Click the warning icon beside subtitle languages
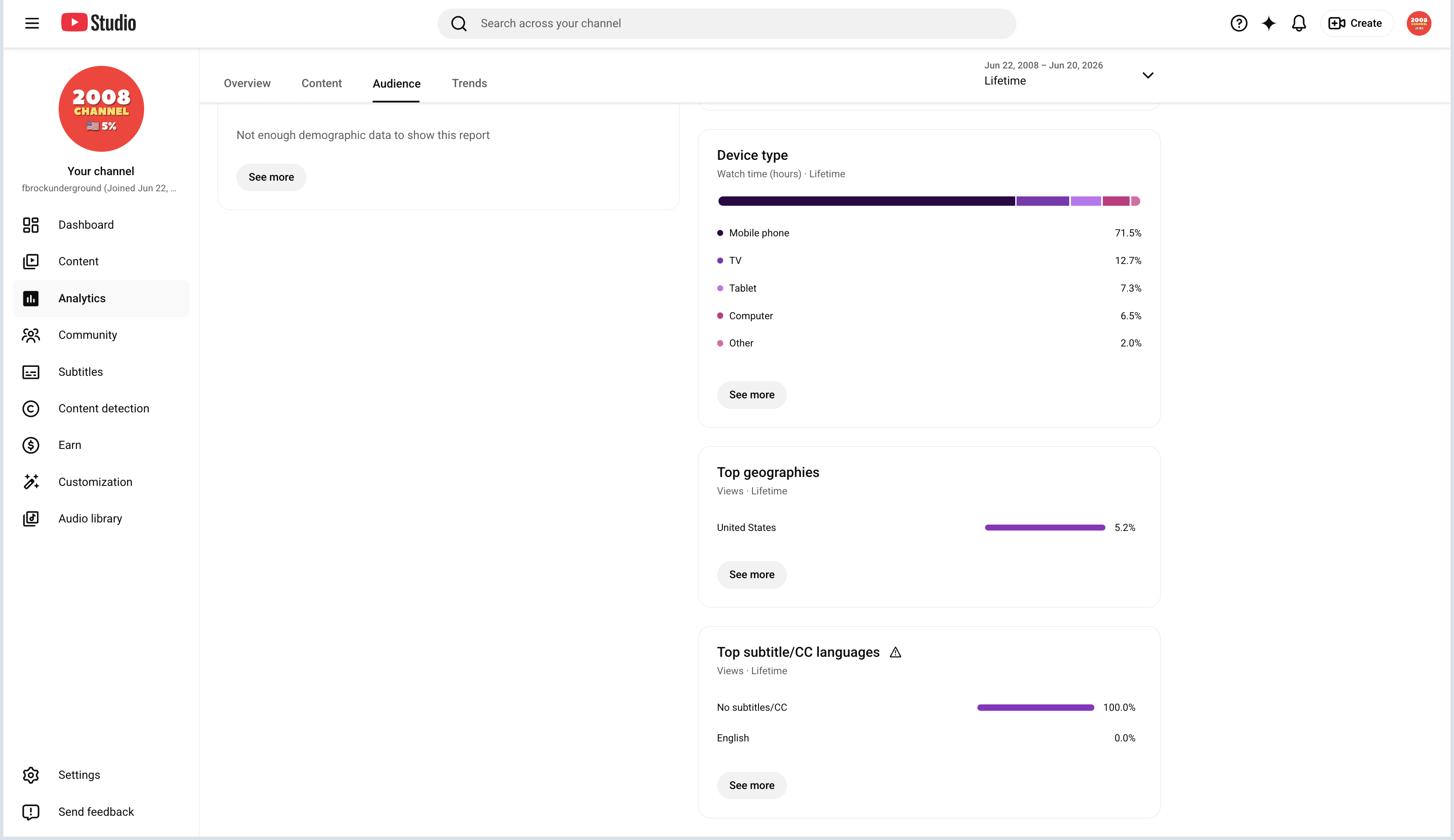Image resolution: width=1454 pixels, height=840 pixels. tap(895, 653)
